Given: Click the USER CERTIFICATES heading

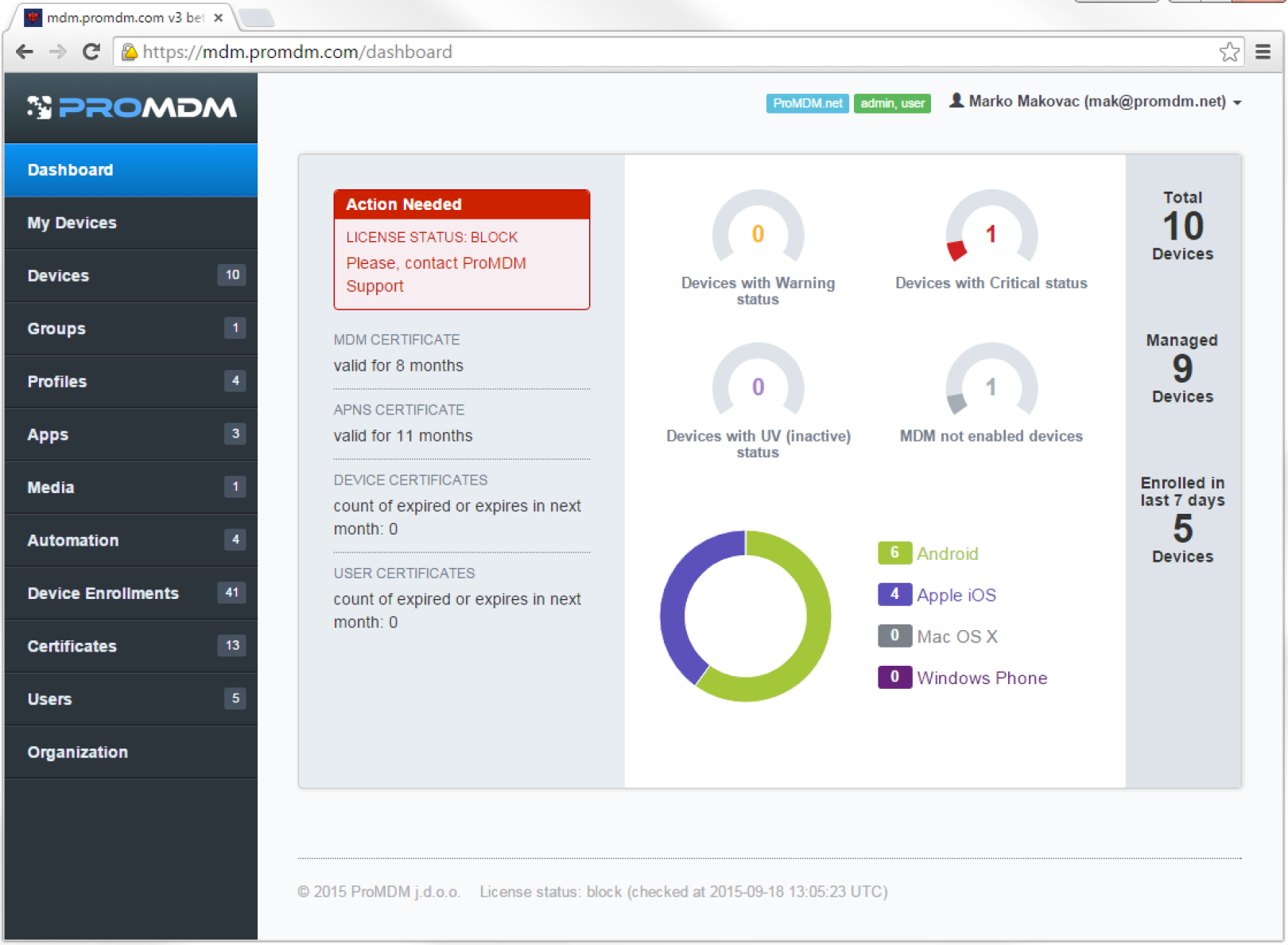Looking at the screenshot, I should (404, 574).
